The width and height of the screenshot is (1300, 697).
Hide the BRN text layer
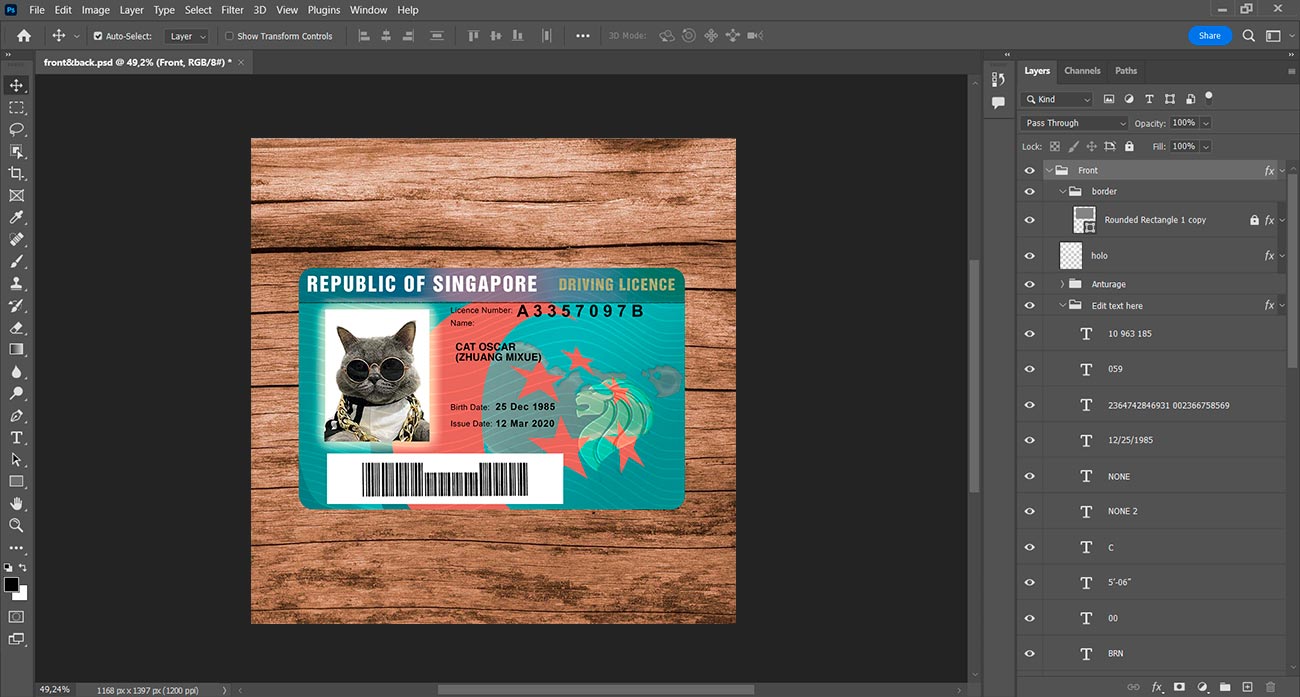click(x=1030, y=654)
